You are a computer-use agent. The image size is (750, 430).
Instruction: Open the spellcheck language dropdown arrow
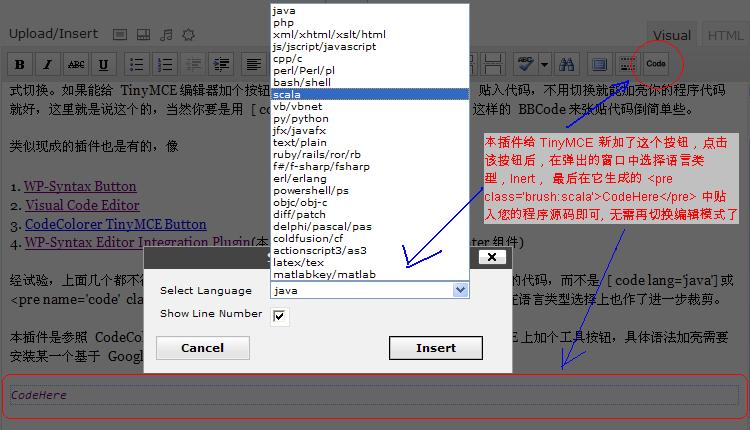point(544,65)
